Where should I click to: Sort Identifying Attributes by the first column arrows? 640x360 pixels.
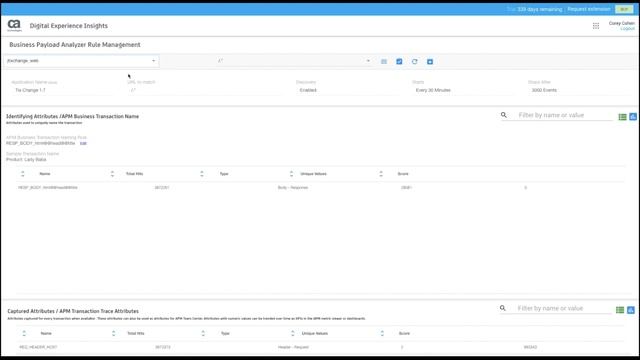[22, 174]
